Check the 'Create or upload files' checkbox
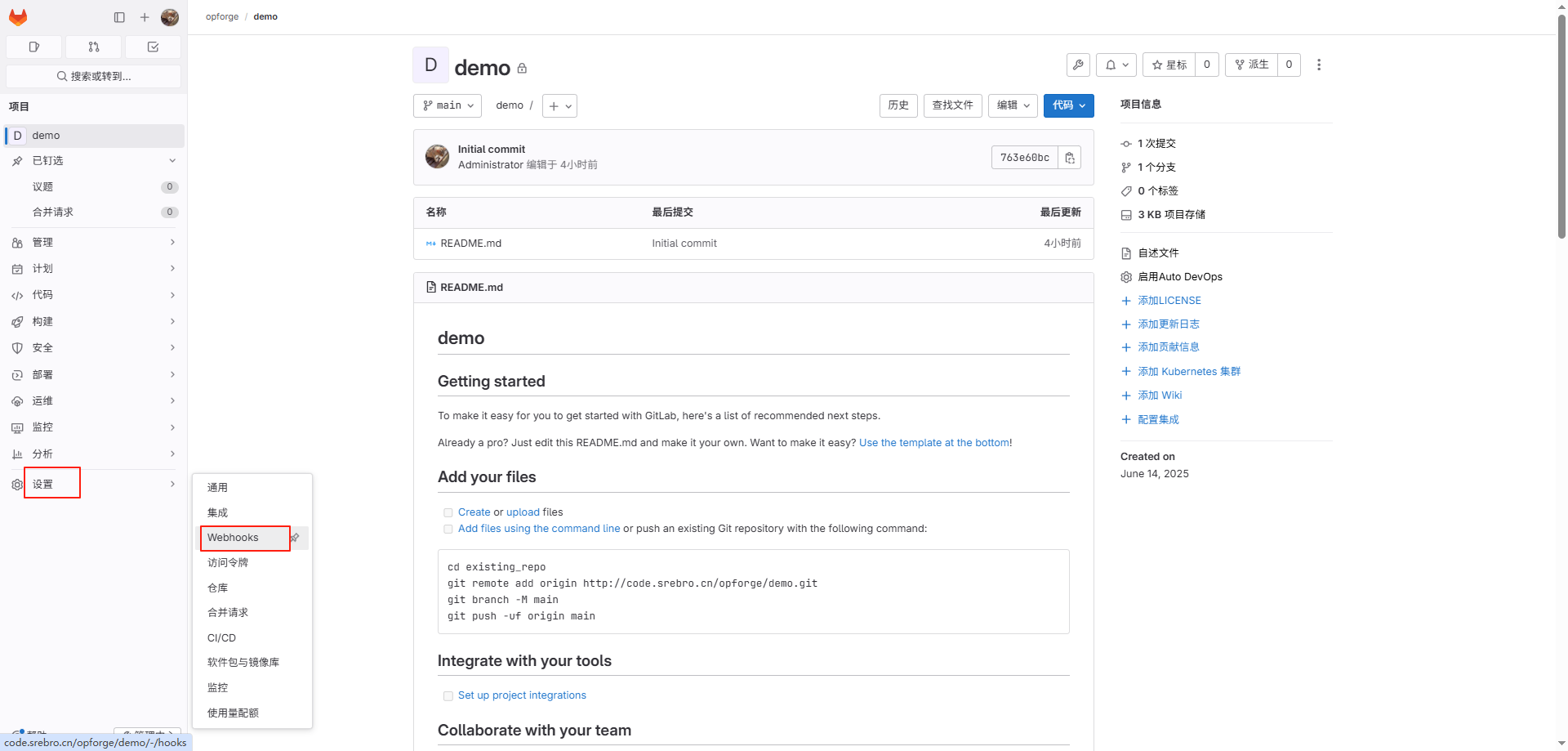 click(448, 513)
